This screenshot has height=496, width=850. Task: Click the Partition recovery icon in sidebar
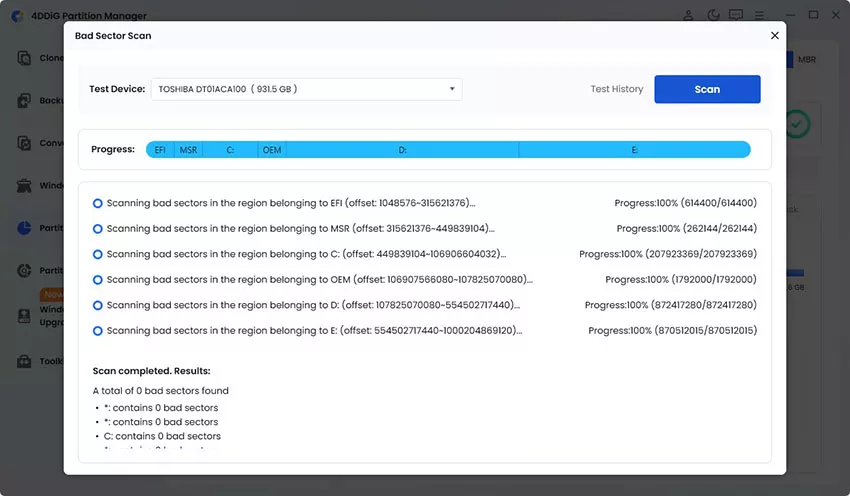(24, 270)
